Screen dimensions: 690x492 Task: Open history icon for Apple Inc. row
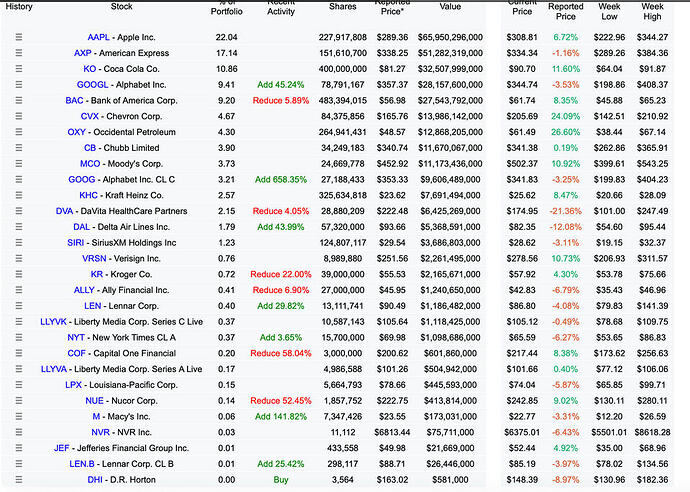18,37
